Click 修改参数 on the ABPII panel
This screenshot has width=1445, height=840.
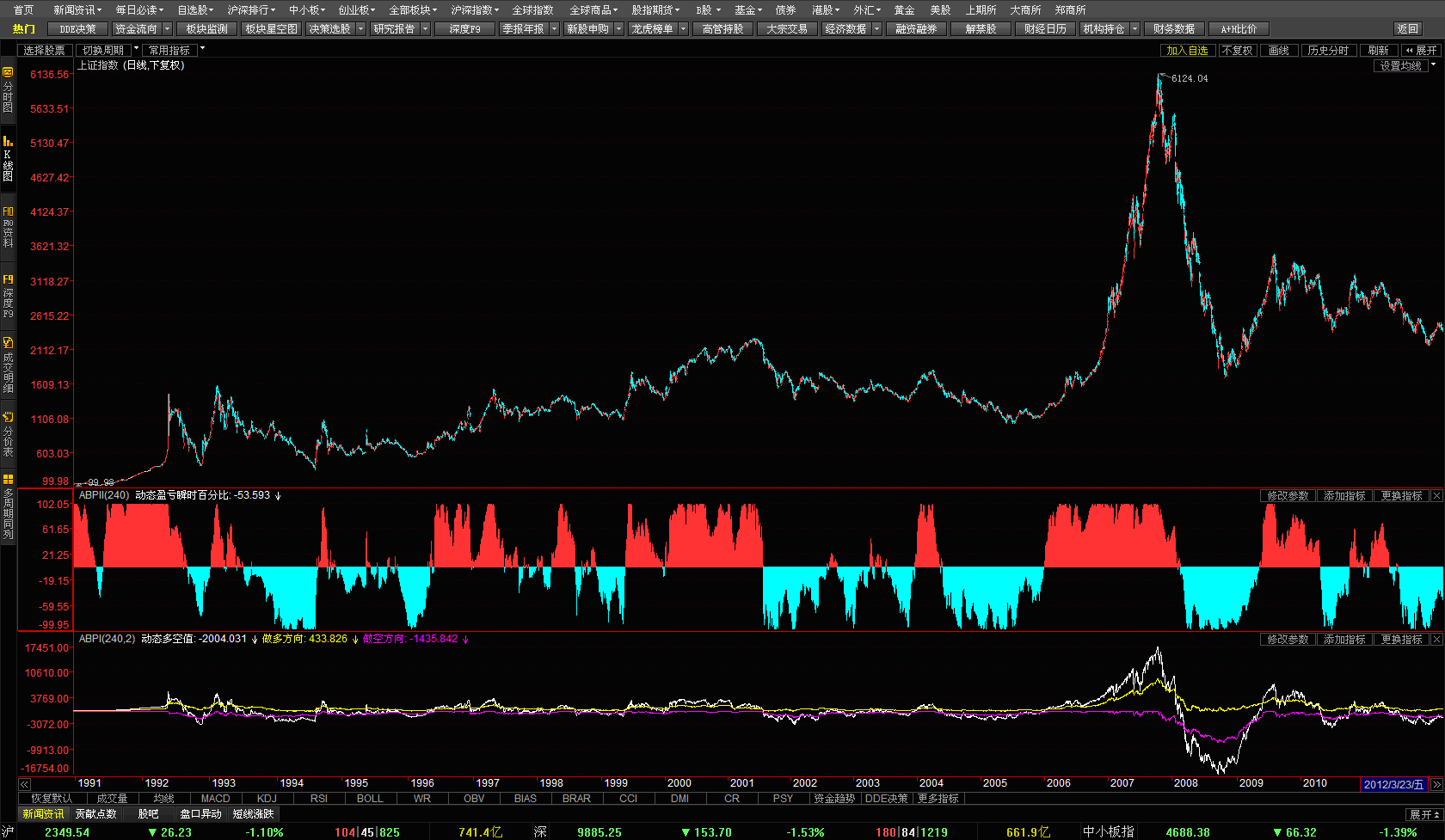[1288, 496]
